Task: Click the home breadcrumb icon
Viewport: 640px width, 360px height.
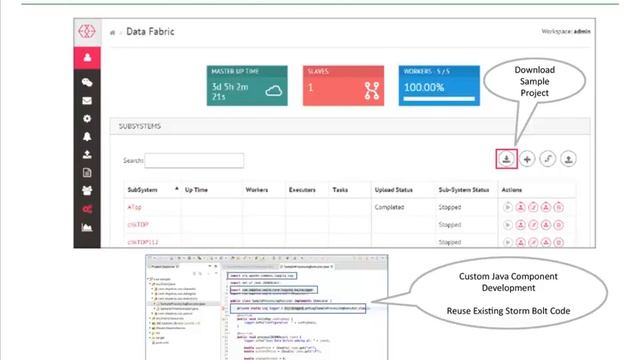Action: [113, 32]
